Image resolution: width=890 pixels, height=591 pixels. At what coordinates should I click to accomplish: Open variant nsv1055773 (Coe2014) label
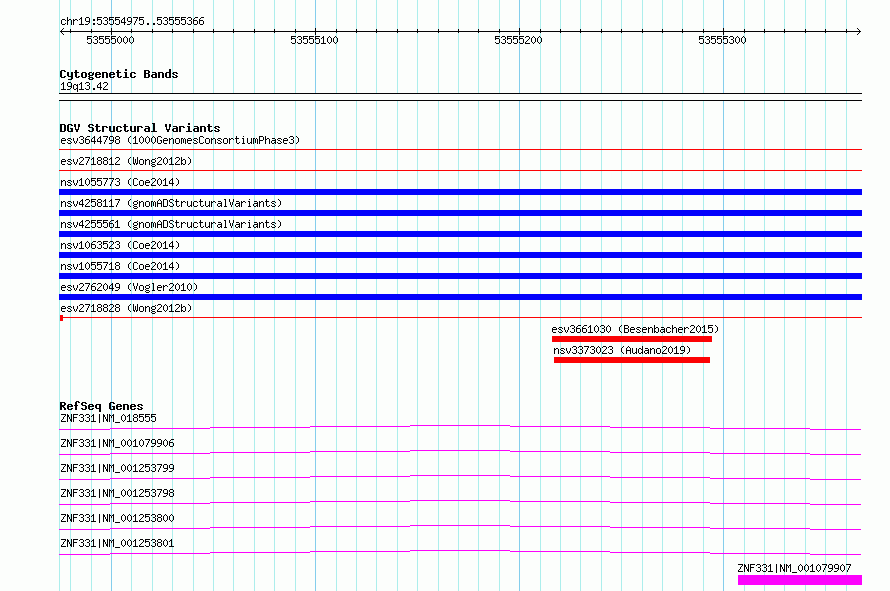click(x=120, y=182)
